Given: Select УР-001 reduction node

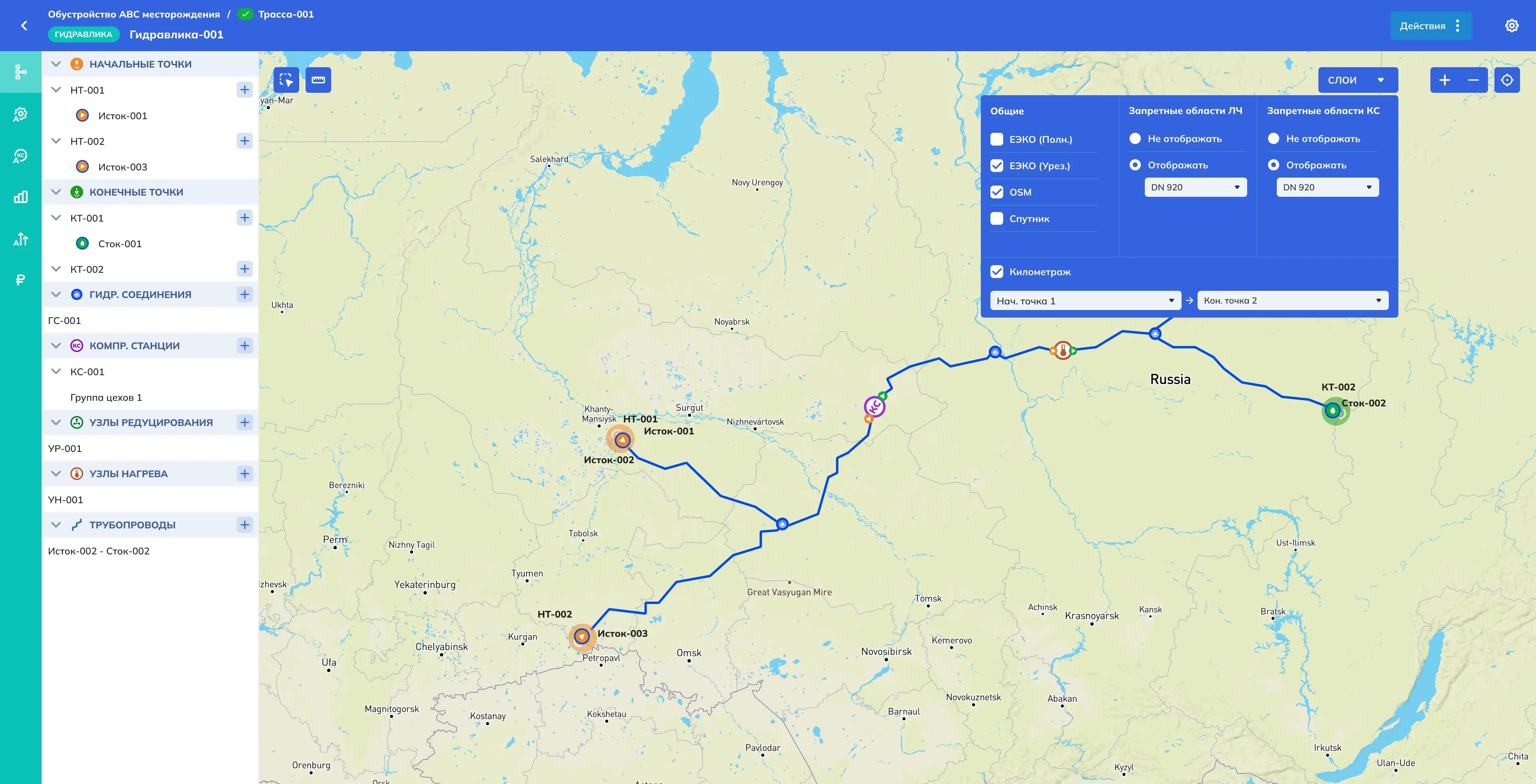Looking at the screenshot, I should point(64,449).
